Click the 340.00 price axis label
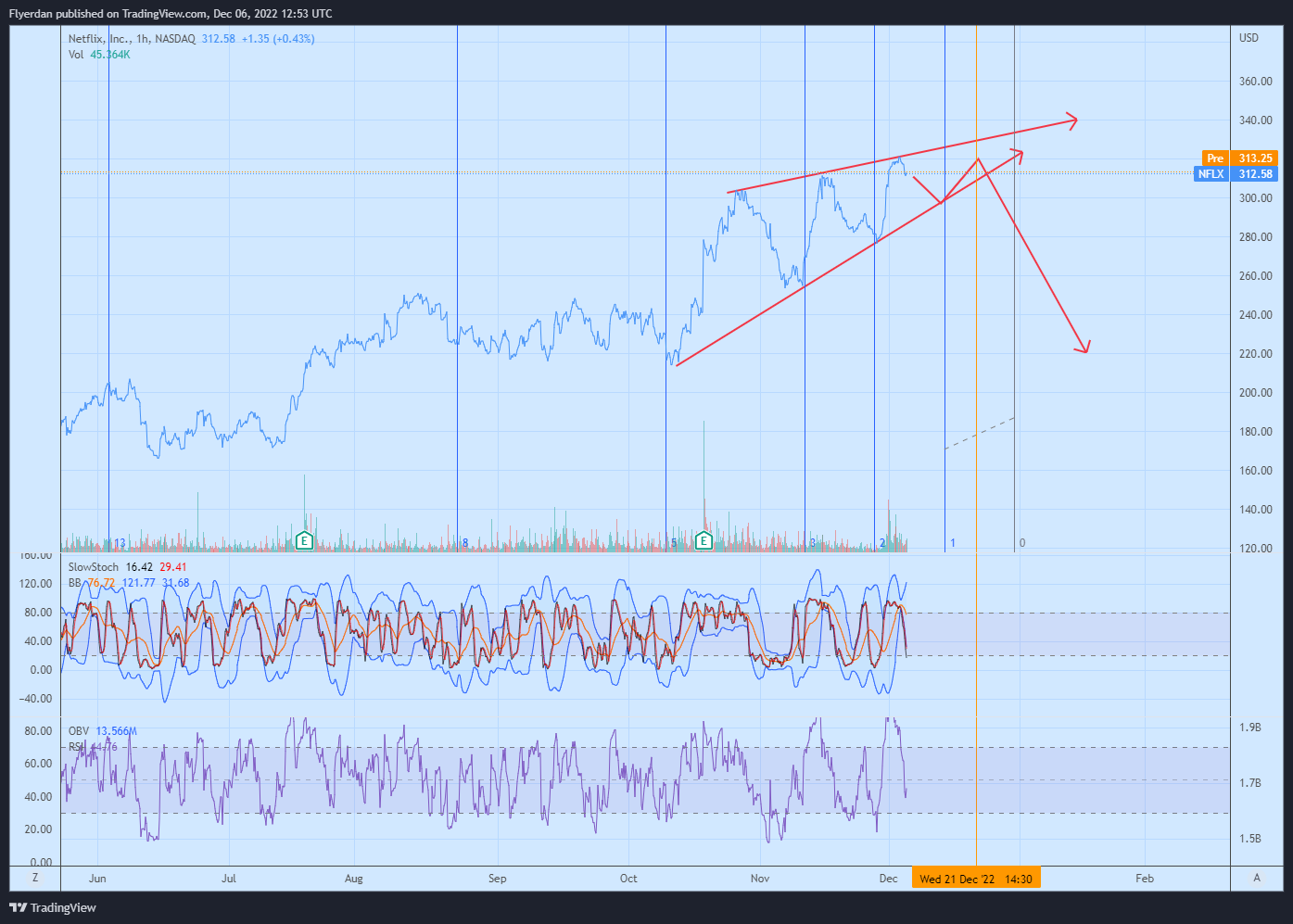This screenshot has width=1293, height=924. click(x=1256, y=120)
